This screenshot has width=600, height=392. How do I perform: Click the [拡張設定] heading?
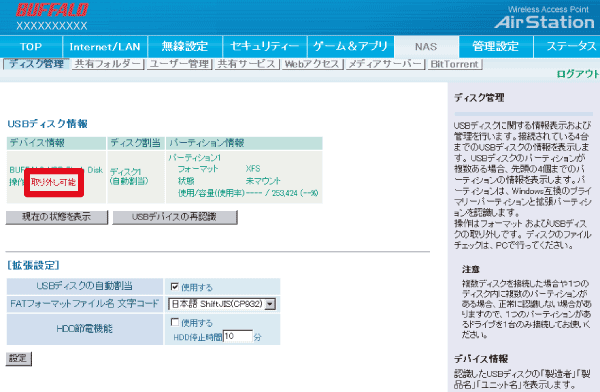(x=33, y=265)
